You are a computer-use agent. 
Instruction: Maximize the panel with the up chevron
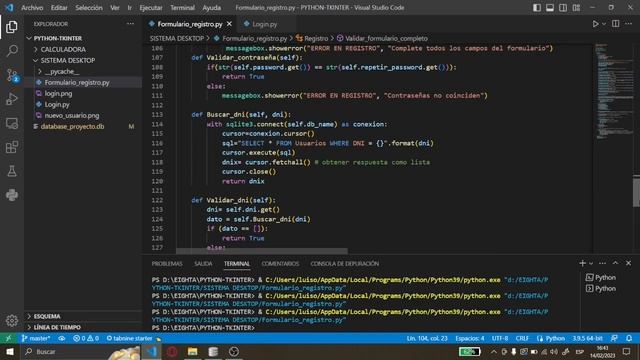pyautogui.click(x=616, y=263)
